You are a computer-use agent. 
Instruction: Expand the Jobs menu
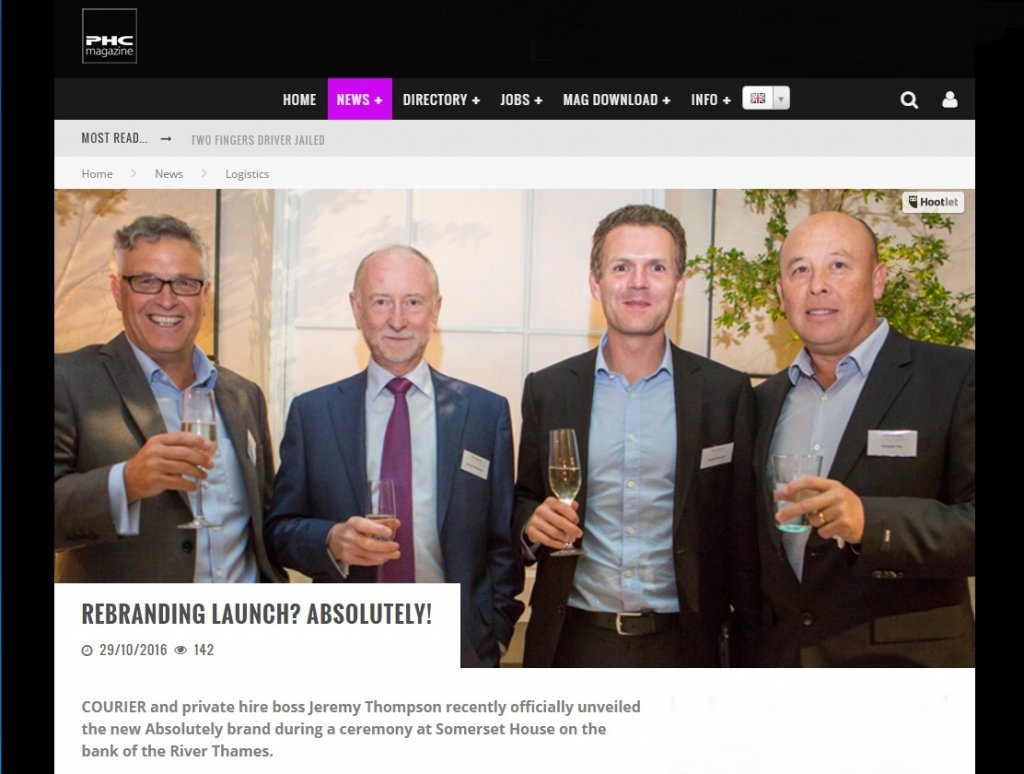coord(521,99)
